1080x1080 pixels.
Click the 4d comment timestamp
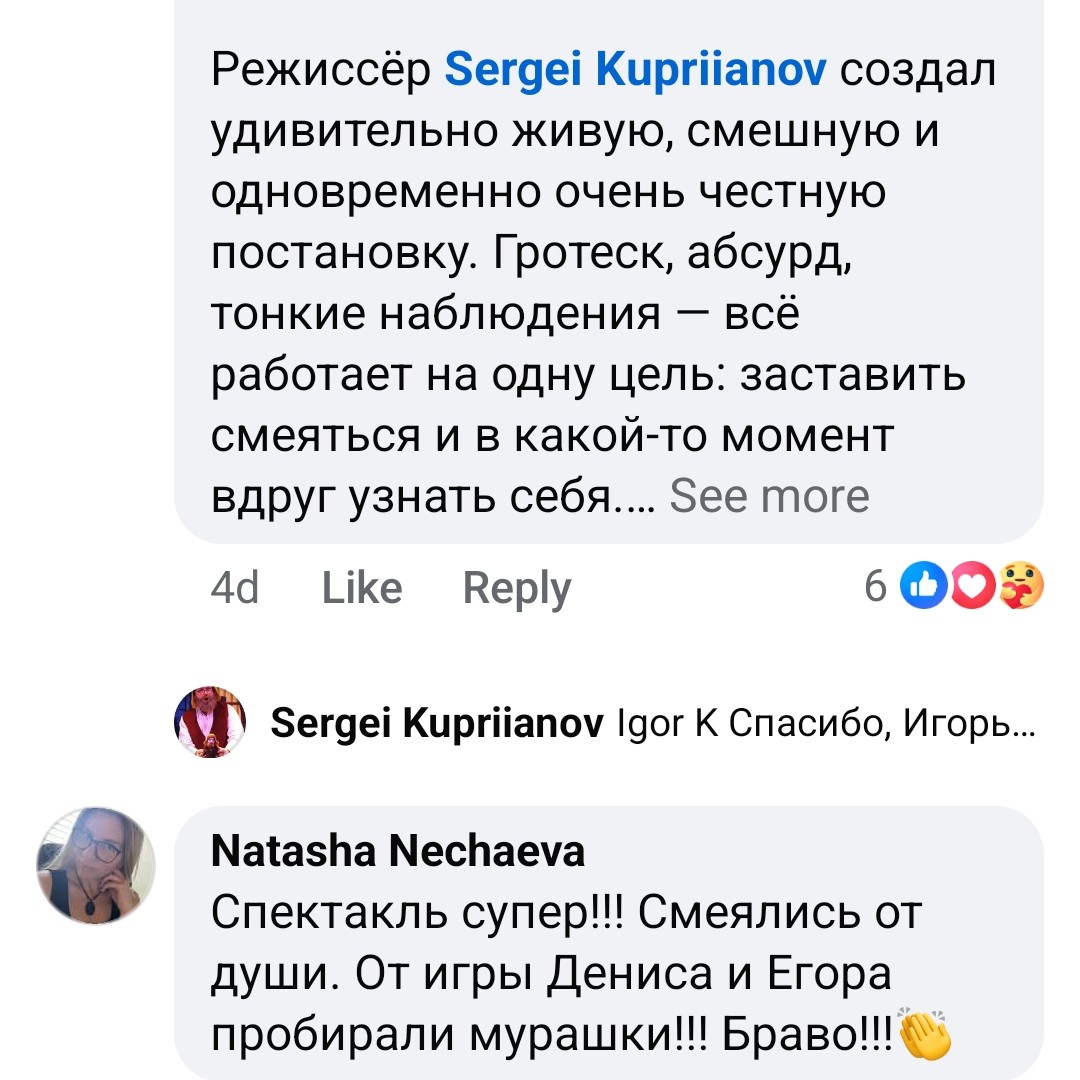pyautogui.click(x=235, y=588)
